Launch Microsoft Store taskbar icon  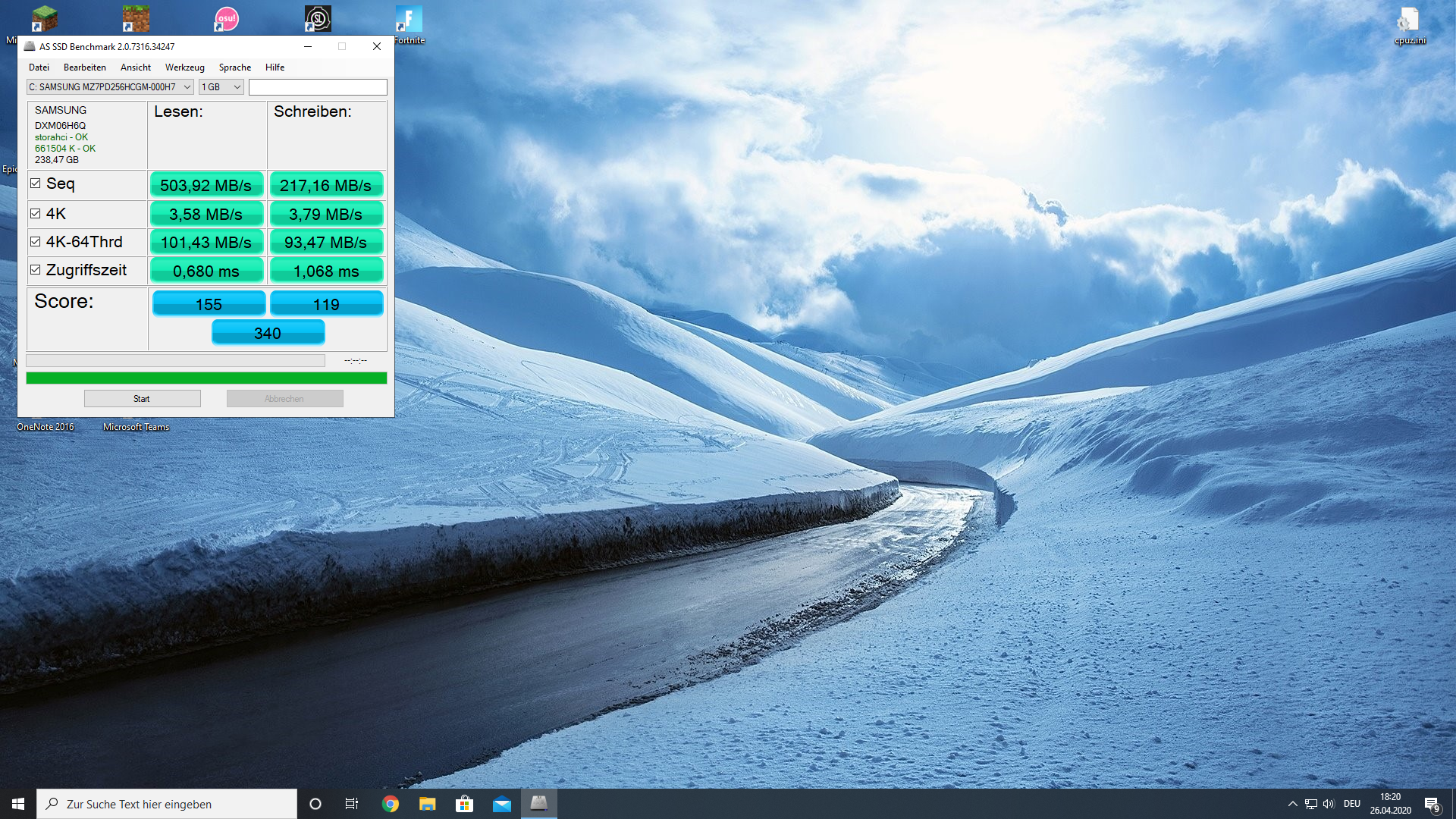pos(464,804)
